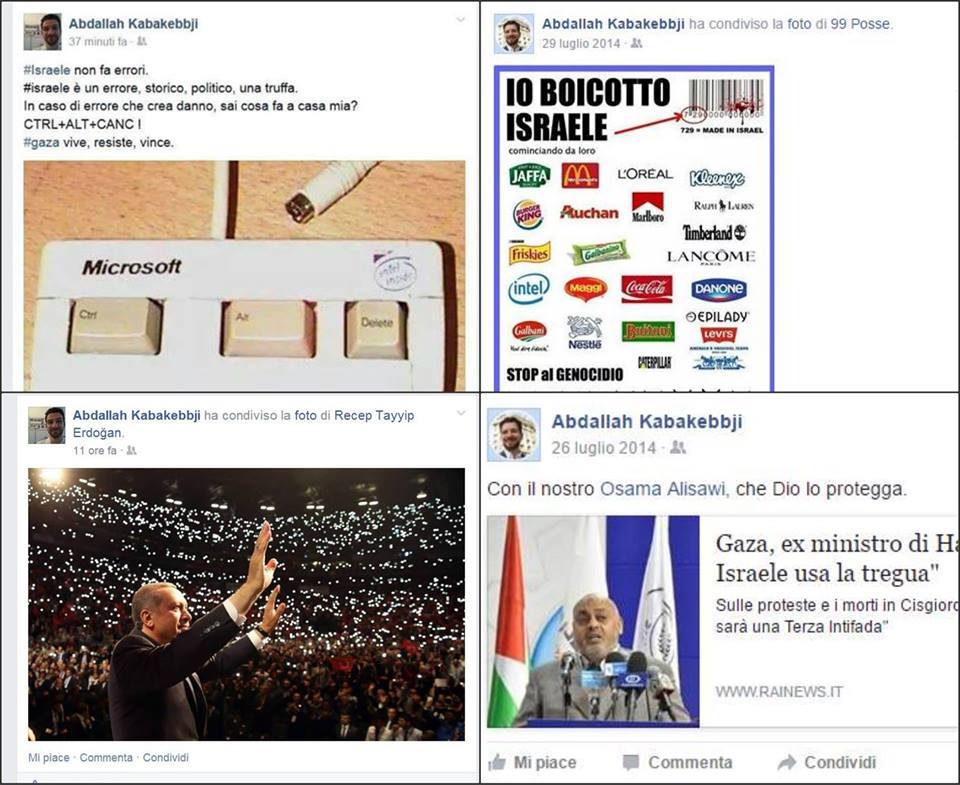Open the Recep Tayyip Erdoğan page link
The height and width of the screenshot is (785, 960).
click(x=243, y=424)
